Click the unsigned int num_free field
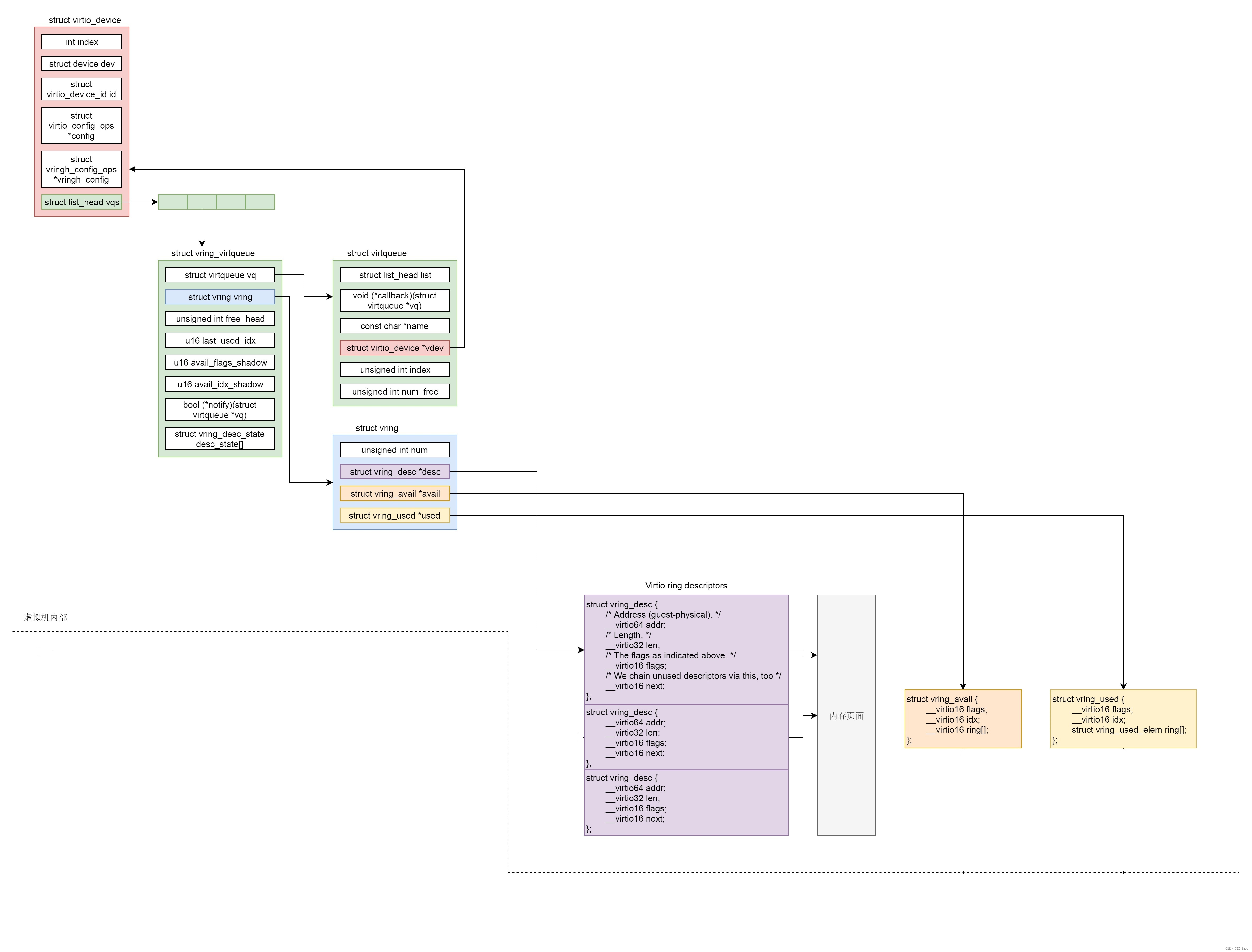 coord(394,391)
